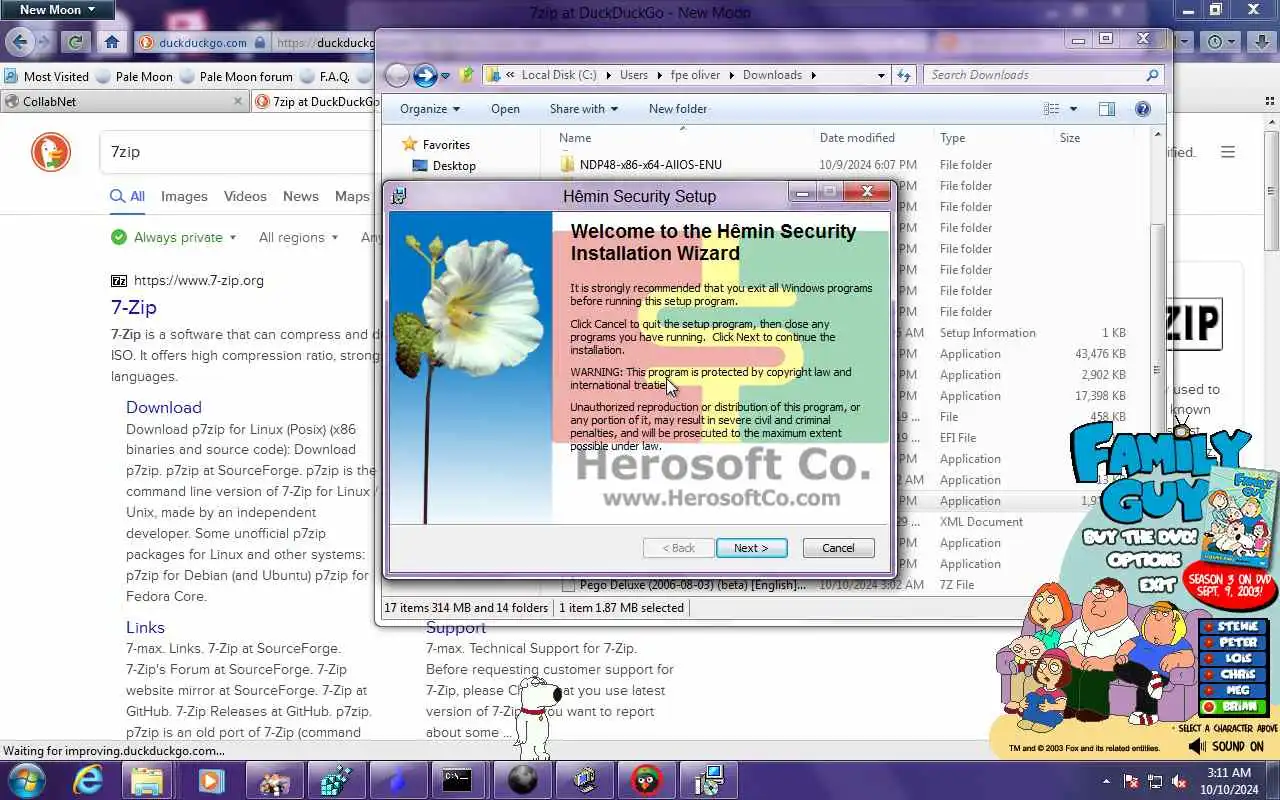
Task: Open Command Prompt from the taskbar
Action: coord(458,780)
